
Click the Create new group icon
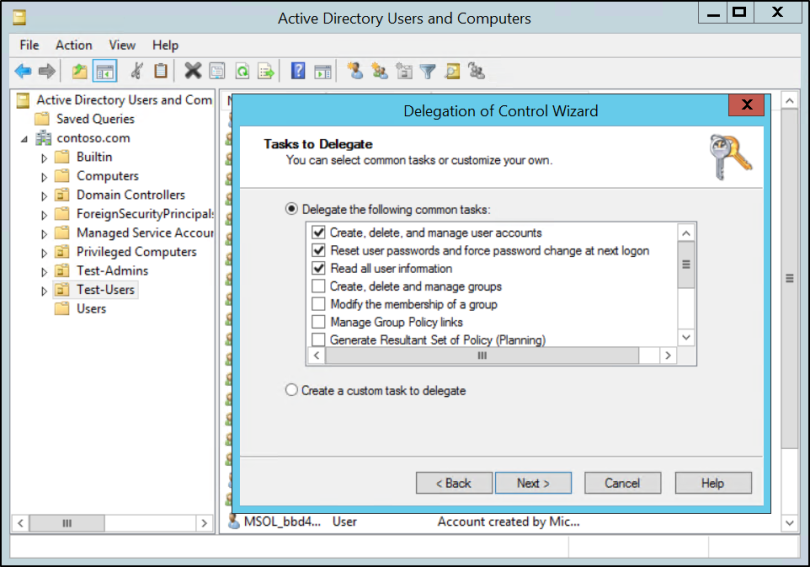coord(380,71)
